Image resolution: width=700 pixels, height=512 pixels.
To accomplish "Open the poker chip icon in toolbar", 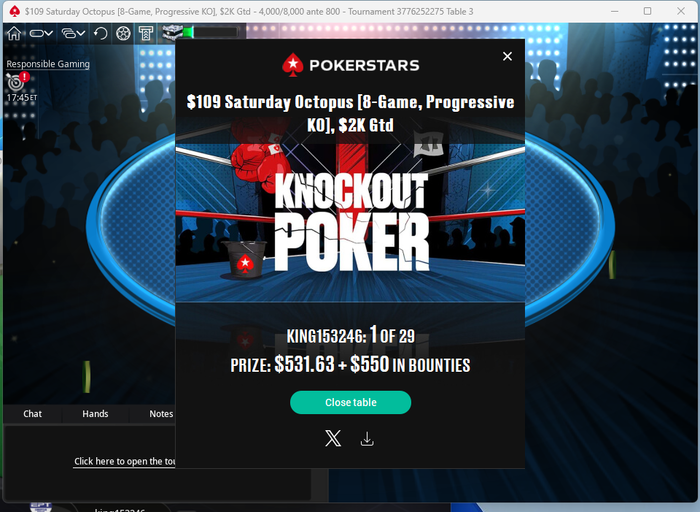I will click(x=124, y=33).
